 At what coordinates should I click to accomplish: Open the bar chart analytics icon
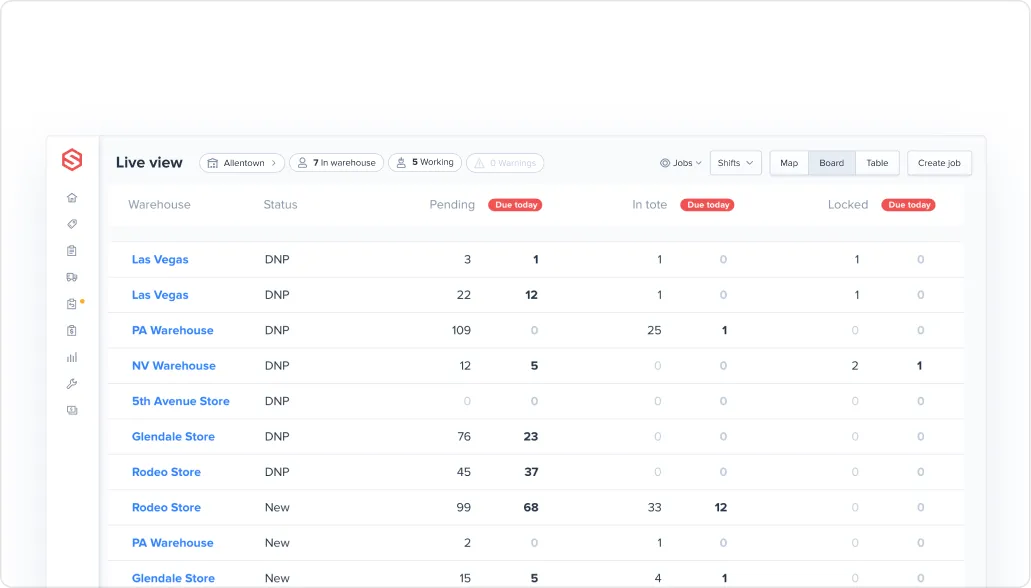pos(71,357)
